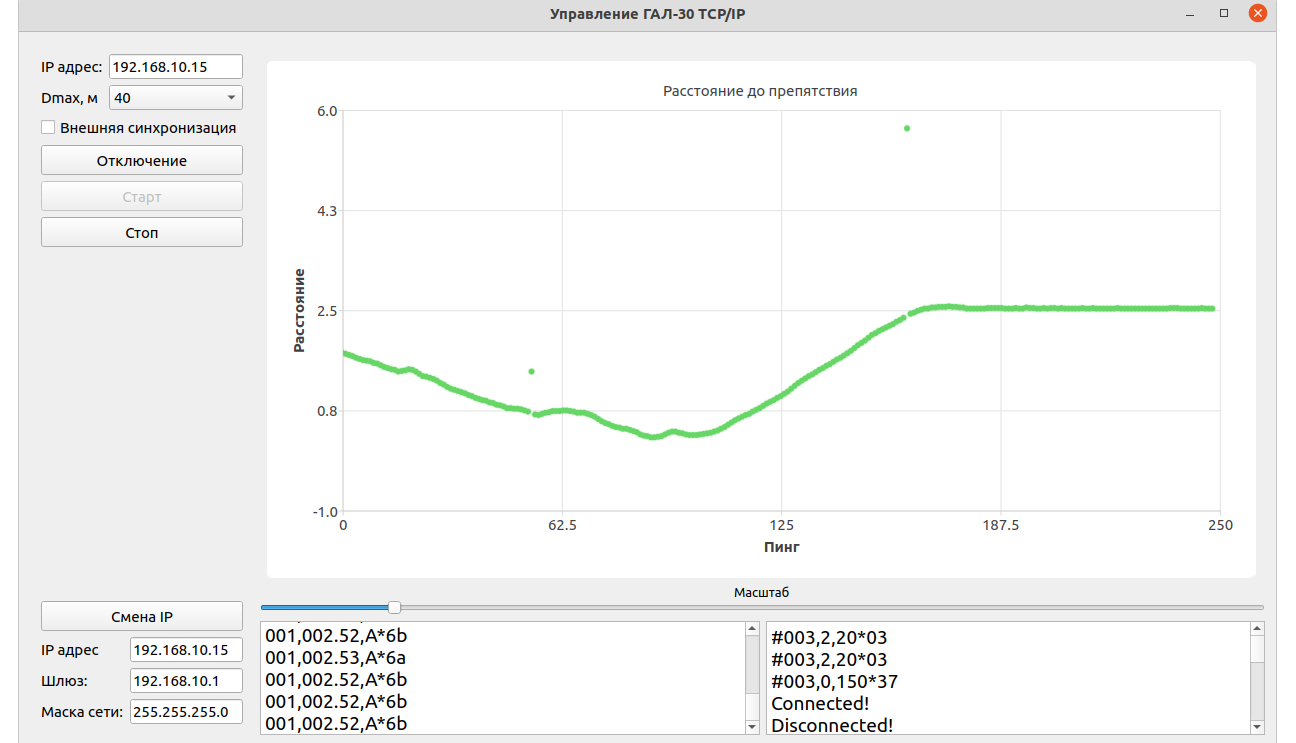Image resolution: width=1296 pixels, height=743 pixels.
Task: Click the Масштаб slider handle
Action: pos(395,607)
